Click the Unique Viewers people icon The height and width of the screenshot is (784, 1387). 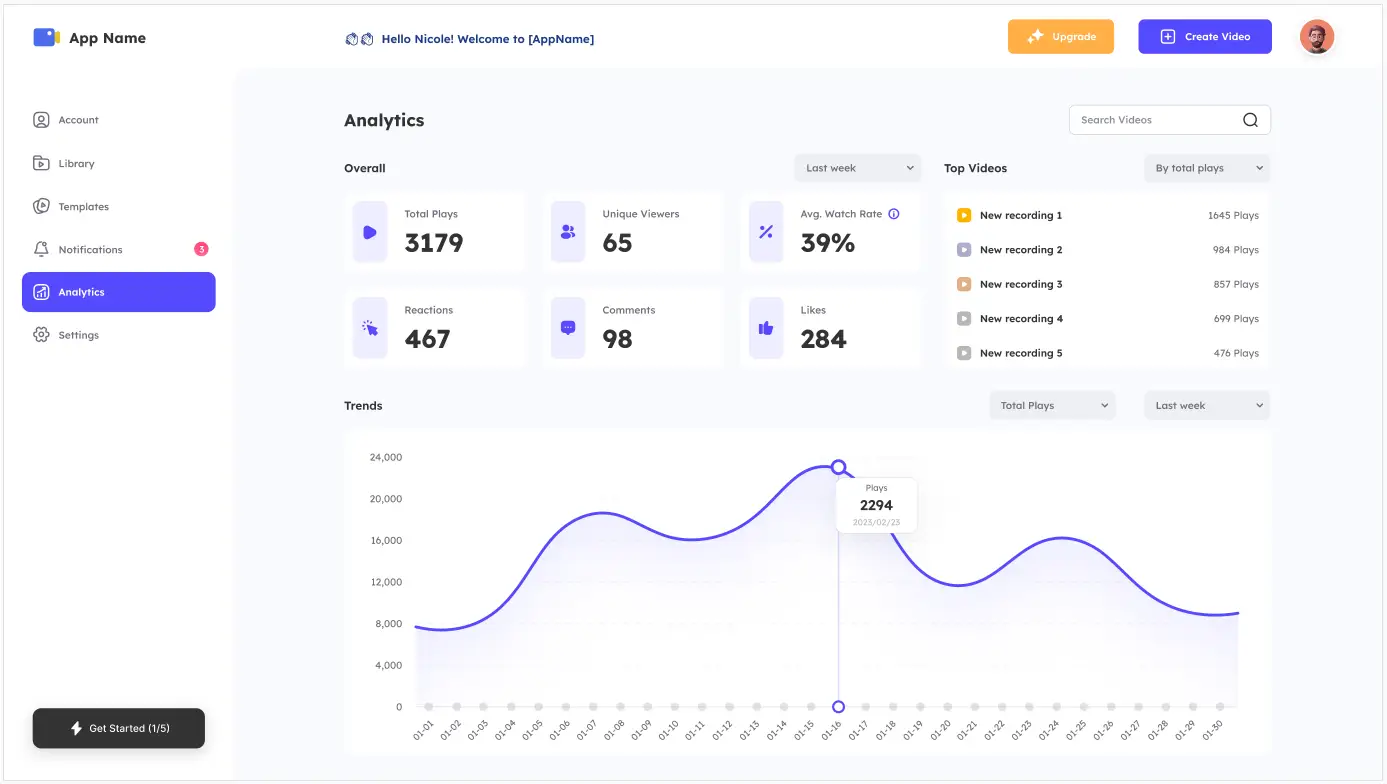(568, 232)
